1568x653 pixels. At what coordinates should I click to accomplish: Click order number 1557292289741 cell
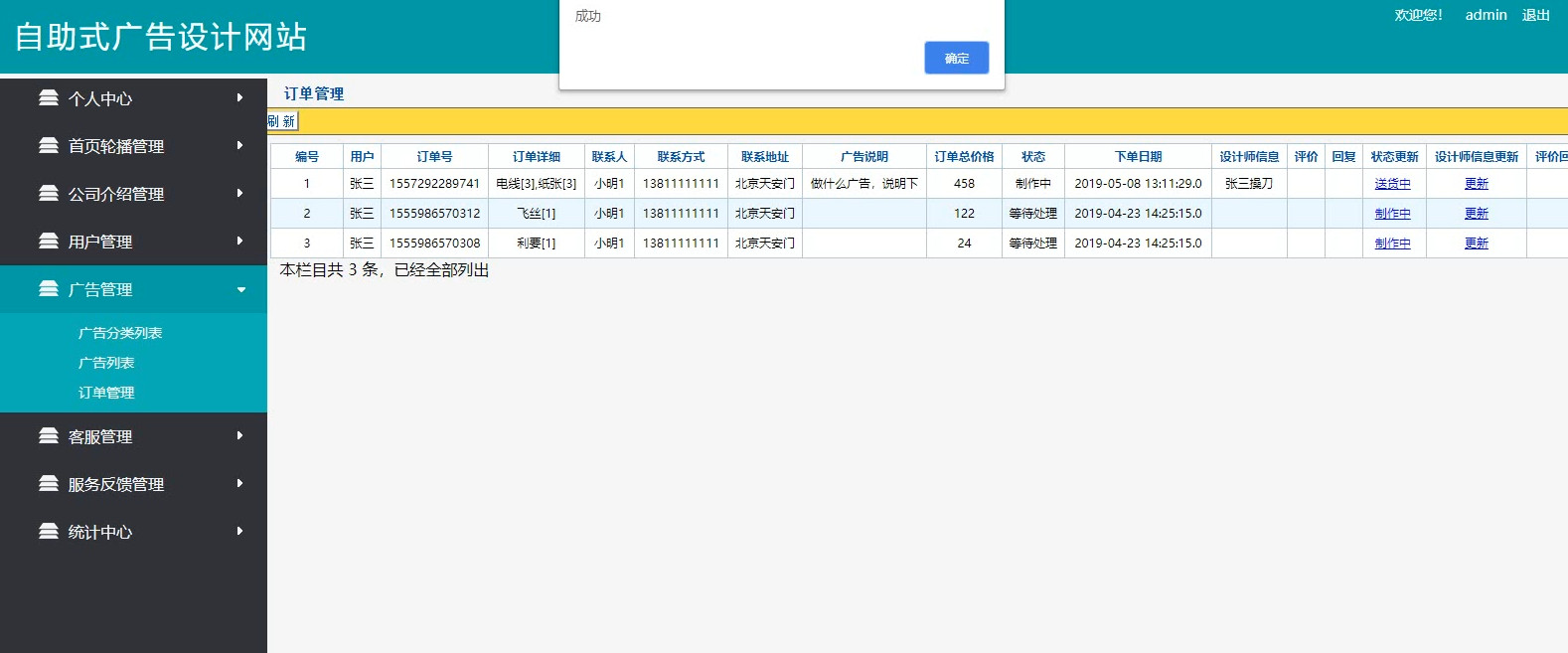pyautogui.click(x=434, y=184)
